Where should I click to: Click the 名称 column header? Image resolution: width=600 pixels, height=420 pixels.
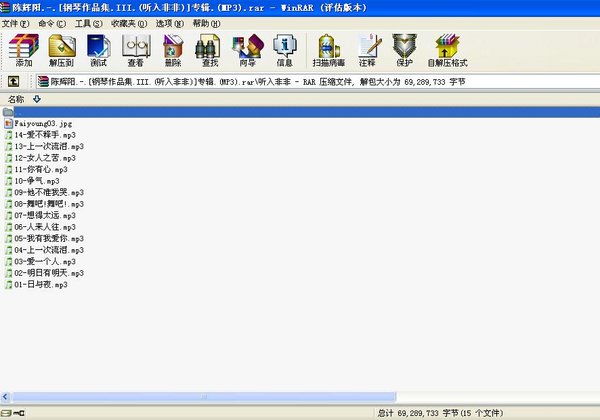(16, 99)
